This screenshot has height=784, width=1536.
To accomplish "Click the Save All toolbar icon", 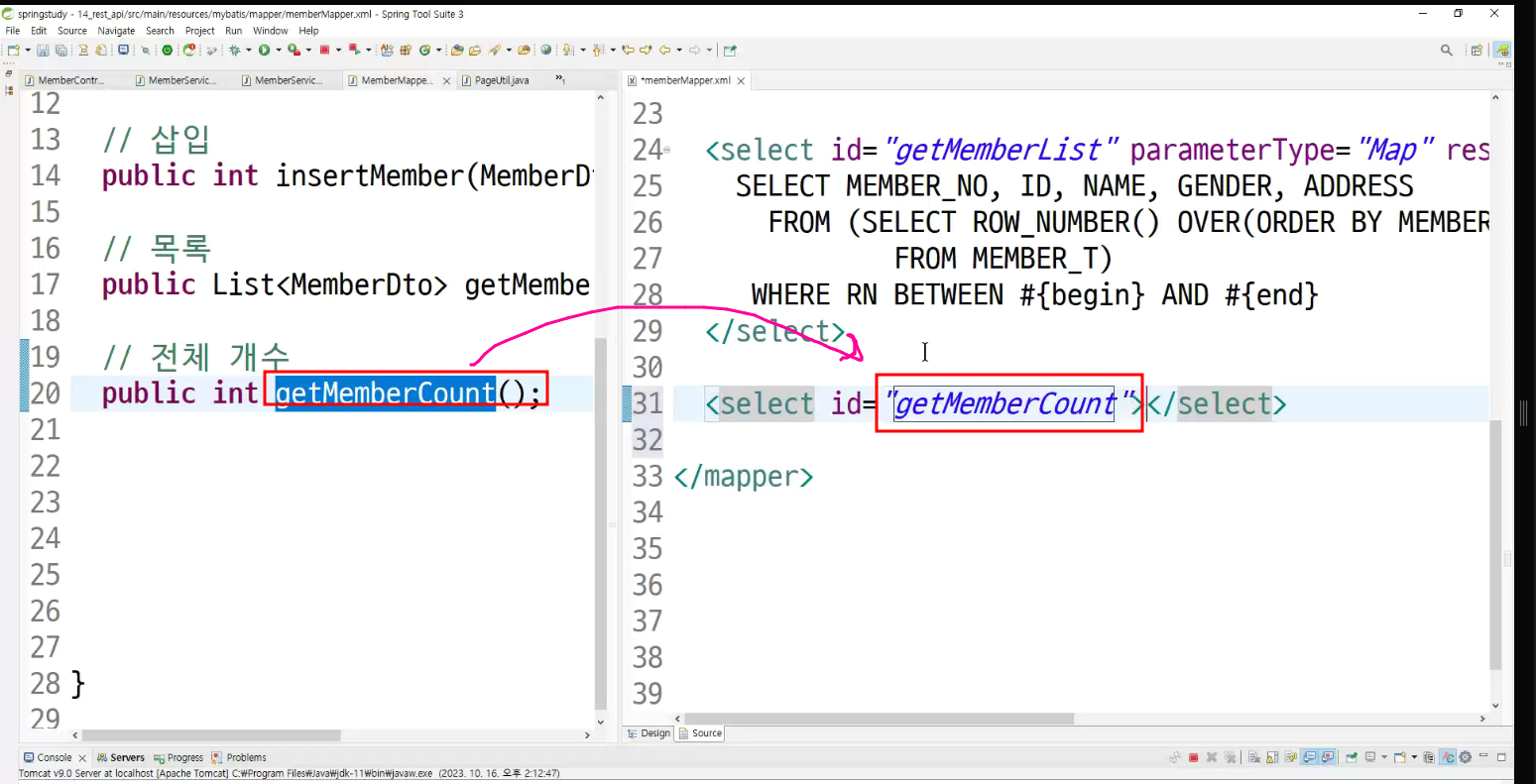I will tap(61, 50).
